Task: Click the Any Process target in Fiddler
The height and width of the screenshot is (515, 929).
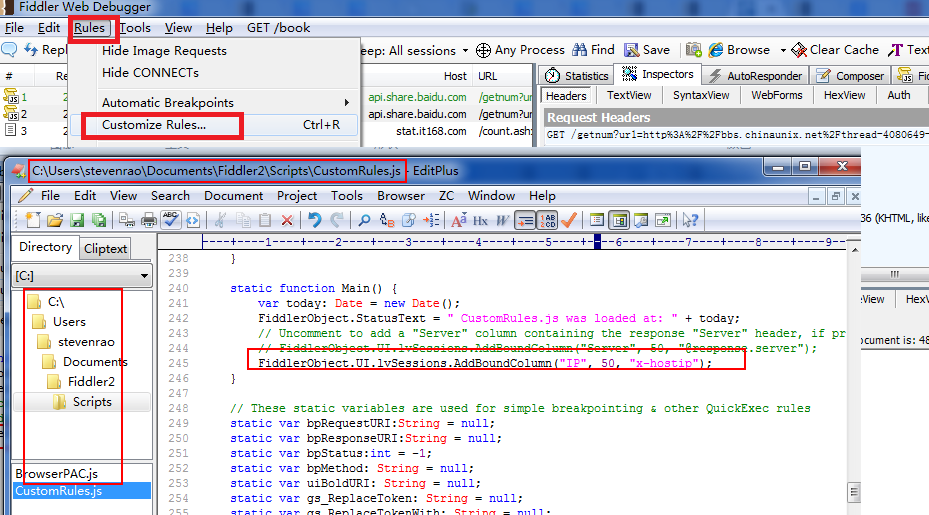Action: click(520, 50)
